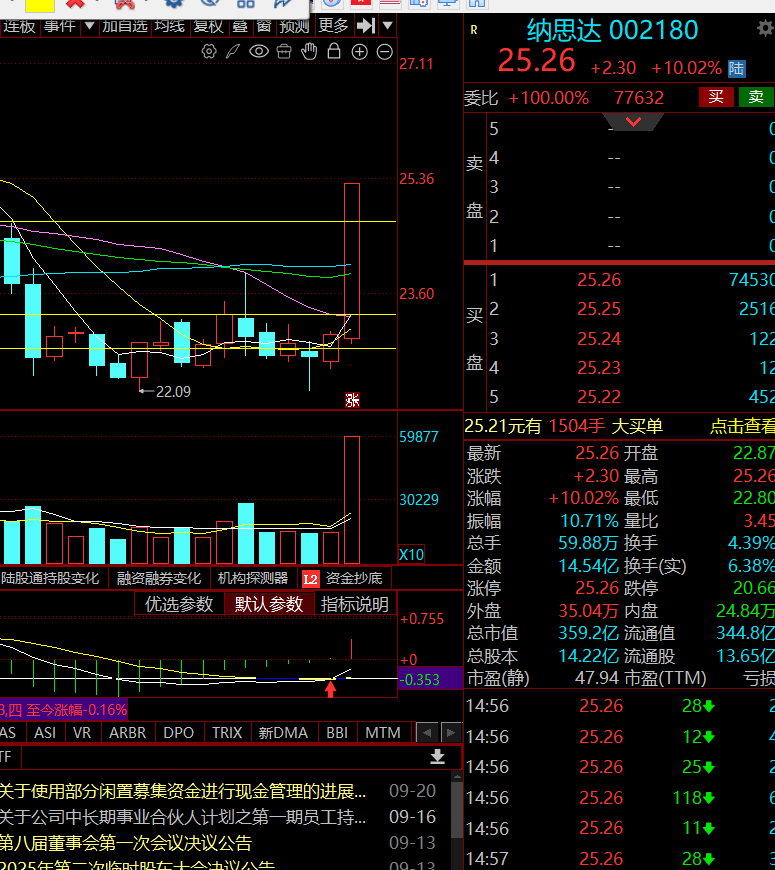
Task: Open 指标说明 indicator description
Action: pos(355,604)
